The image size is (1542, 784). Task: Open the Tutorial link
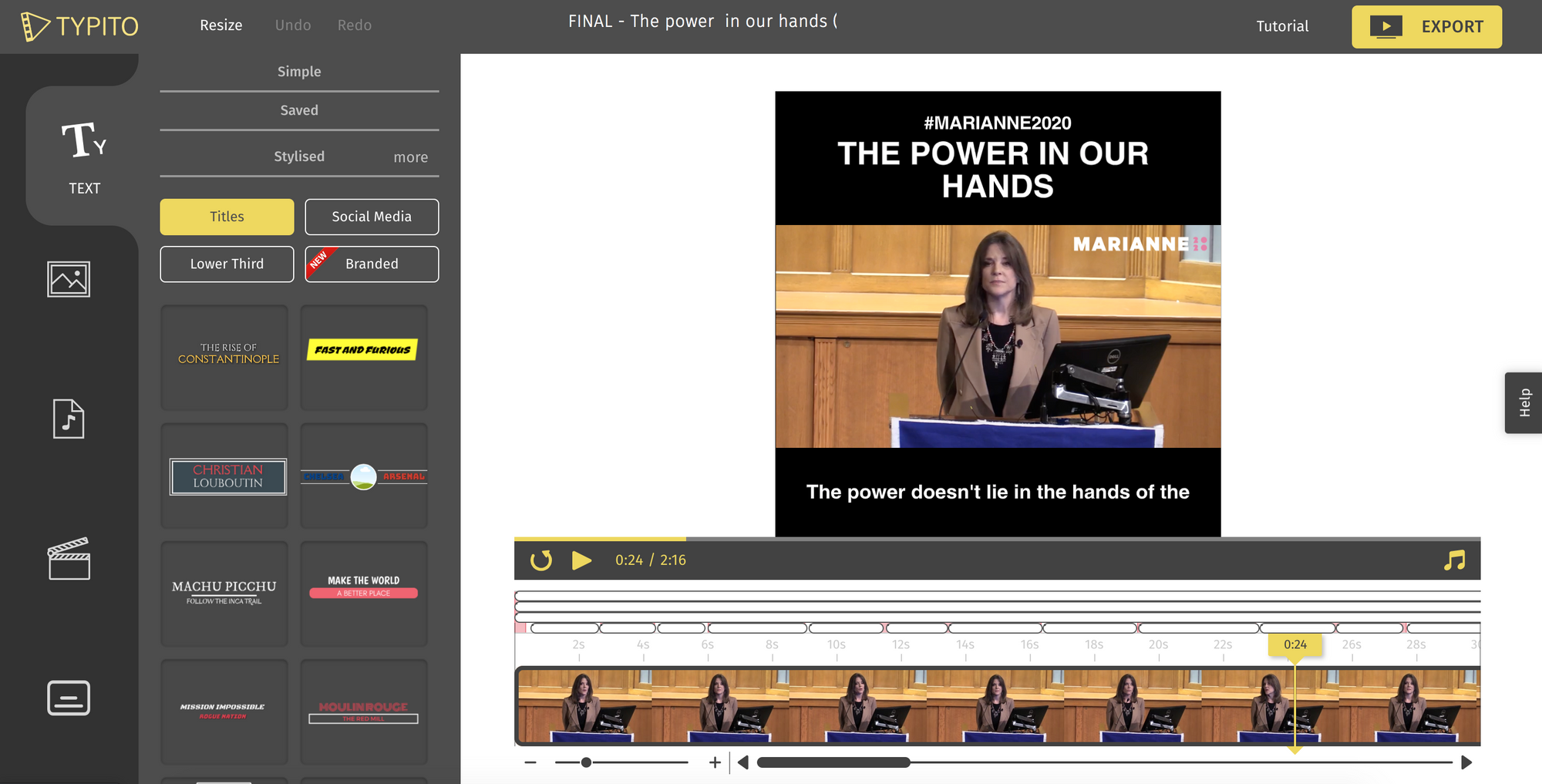1282,26
